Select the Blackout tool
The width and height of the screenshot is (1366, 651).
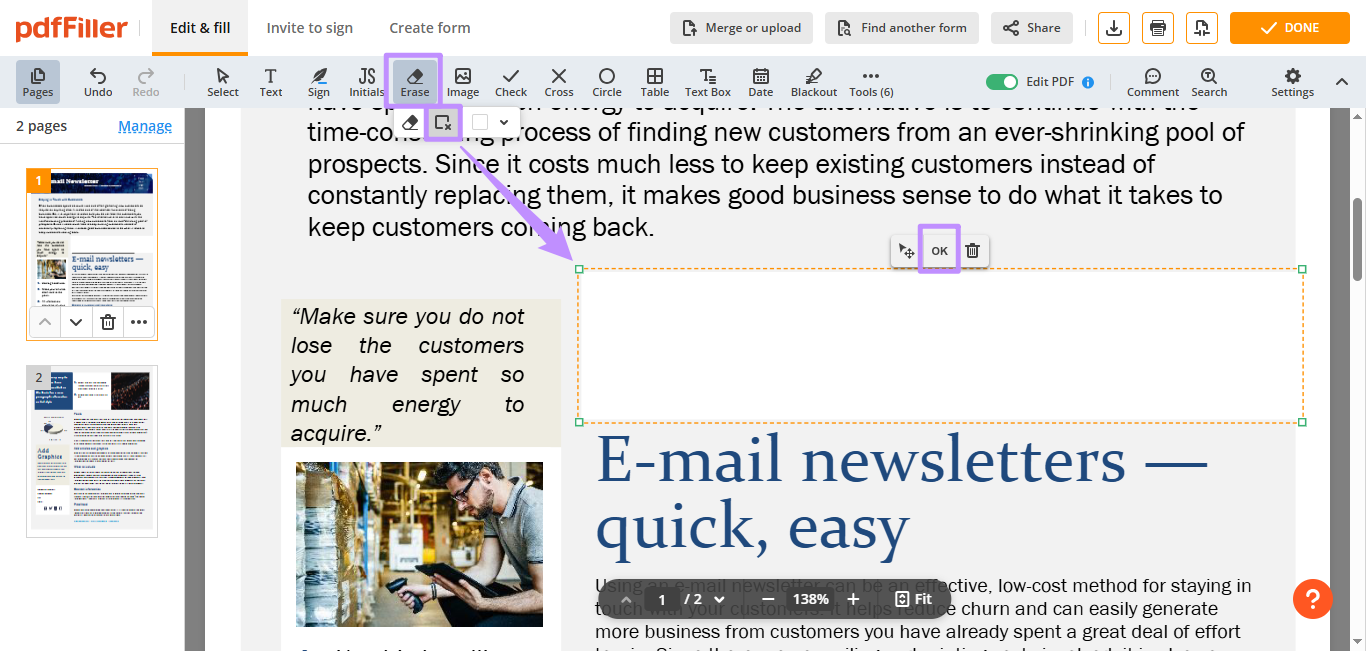tap(814, 82)
